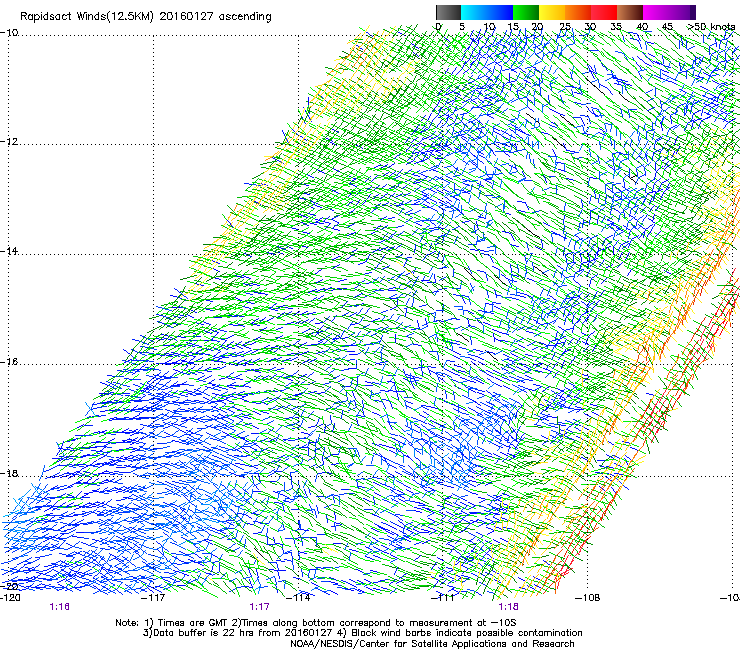Click the -108 longitude axis label
Viewport: 740px width, 650px height.
(x=588, y=597)
